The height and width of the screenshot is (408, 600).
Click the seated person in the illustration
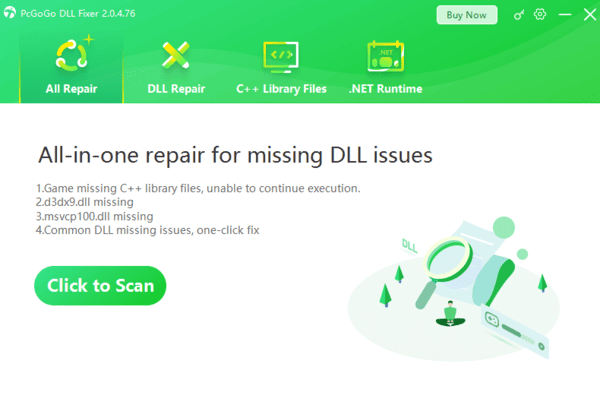click(450, 314)
